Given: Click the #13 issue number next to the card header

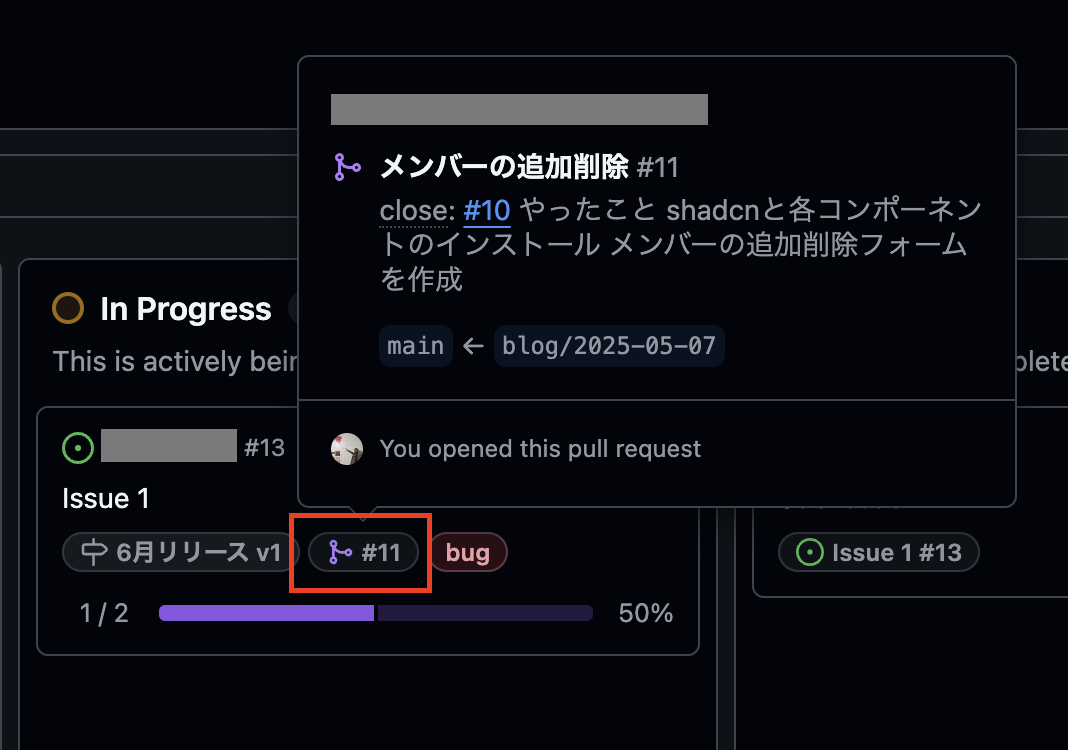Looking at the screenshot, I should 265,447.
